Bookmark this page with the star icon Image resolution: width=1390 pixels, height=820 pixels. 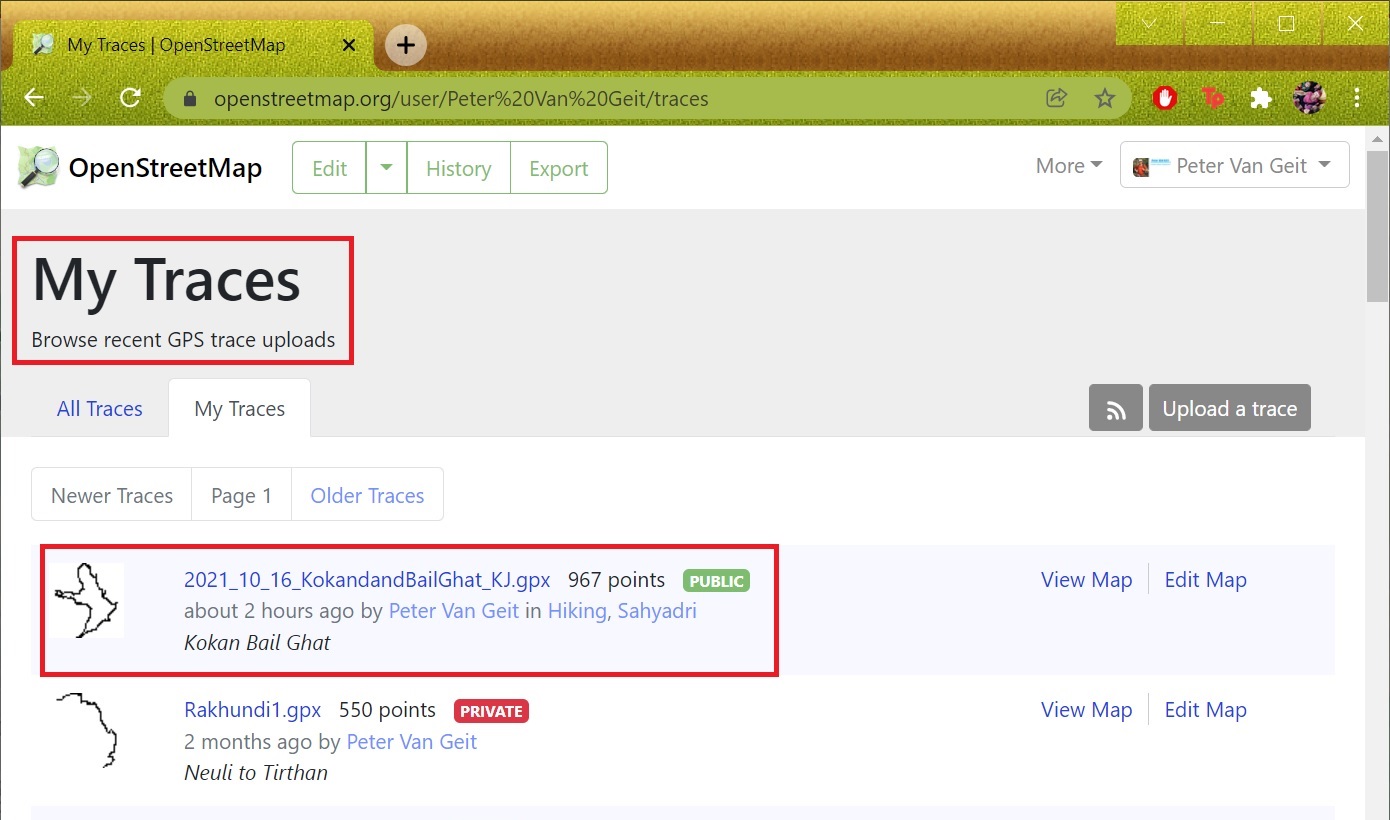point(1104,98)
